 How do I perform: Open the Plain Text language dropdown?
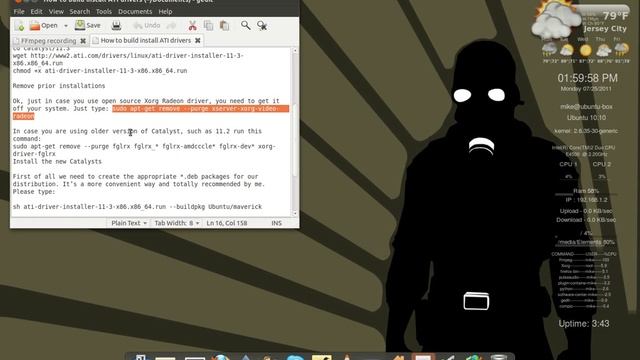(129, 223)
